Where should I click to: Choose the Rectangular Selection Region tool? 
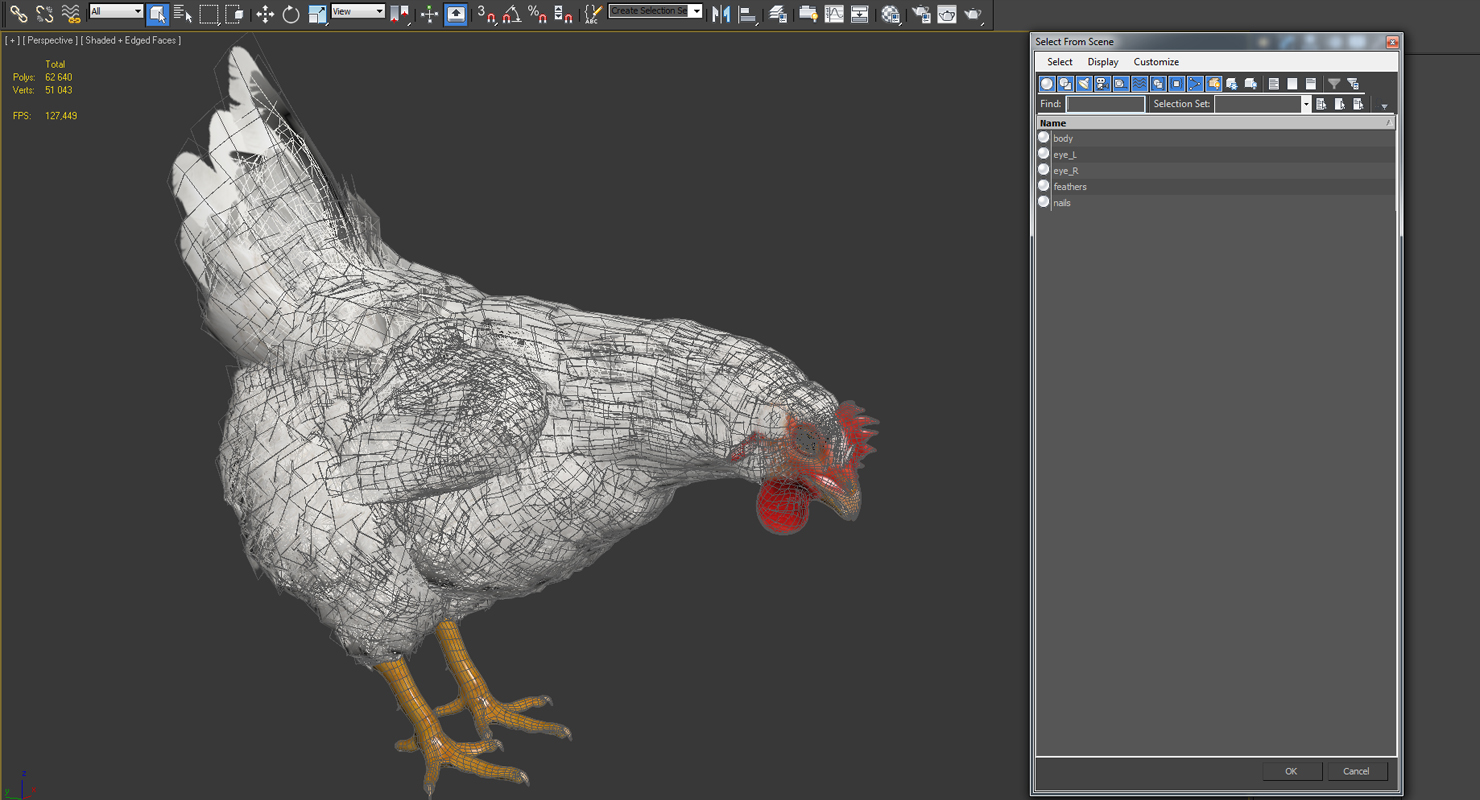tap(208, 14)
